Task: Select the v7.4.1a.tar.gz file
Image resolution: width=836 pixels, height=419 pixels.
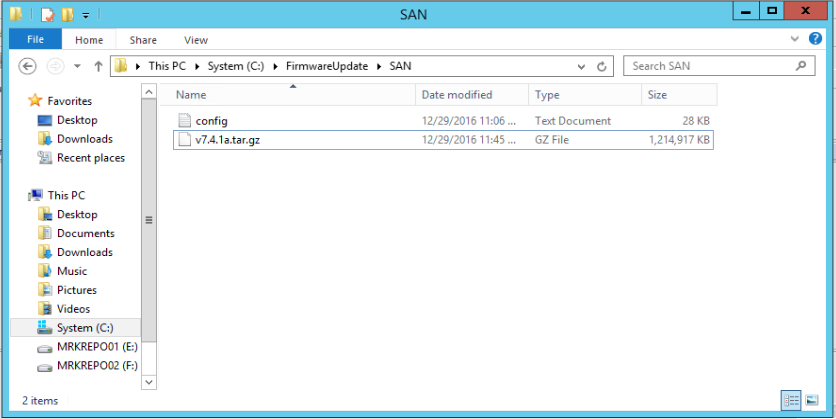Action: pos(443,140)
